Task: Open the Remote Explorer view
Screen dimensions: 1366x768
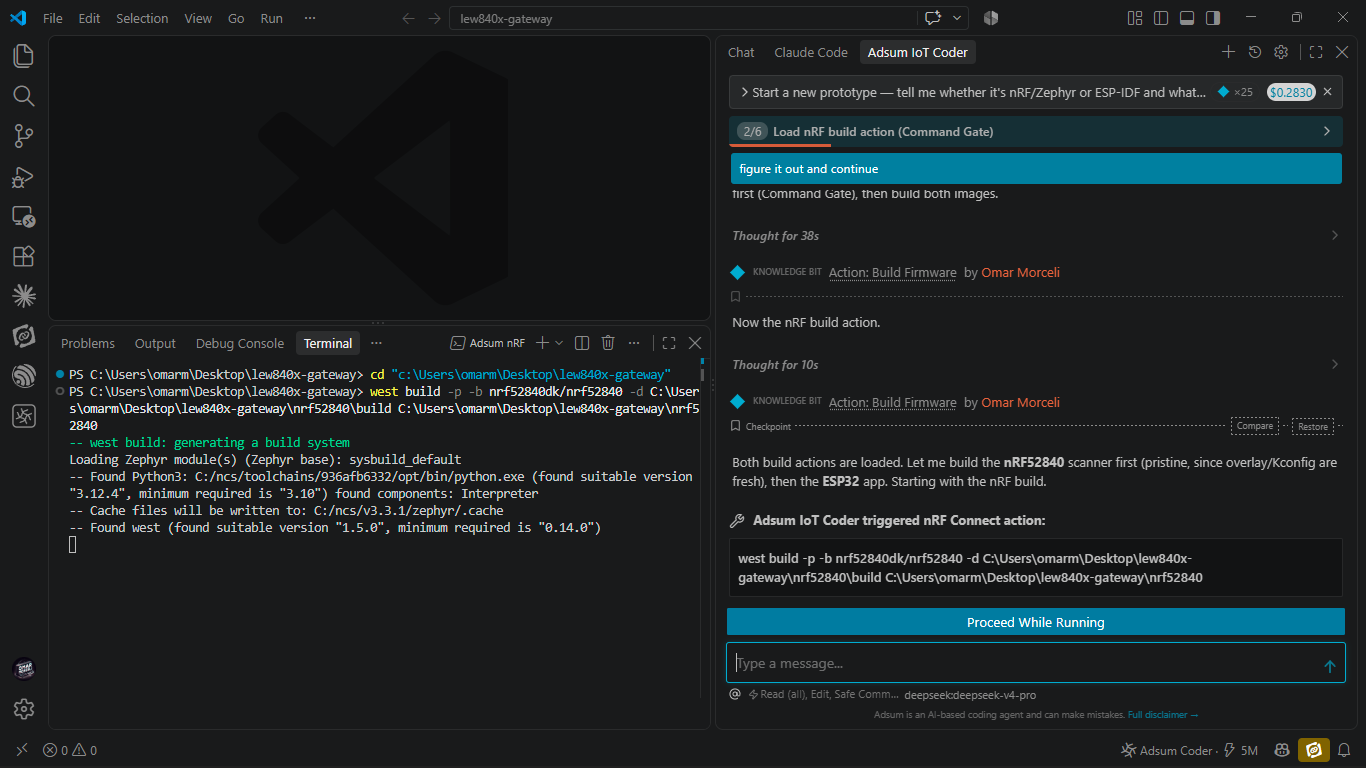Action: tap(23, 217)
